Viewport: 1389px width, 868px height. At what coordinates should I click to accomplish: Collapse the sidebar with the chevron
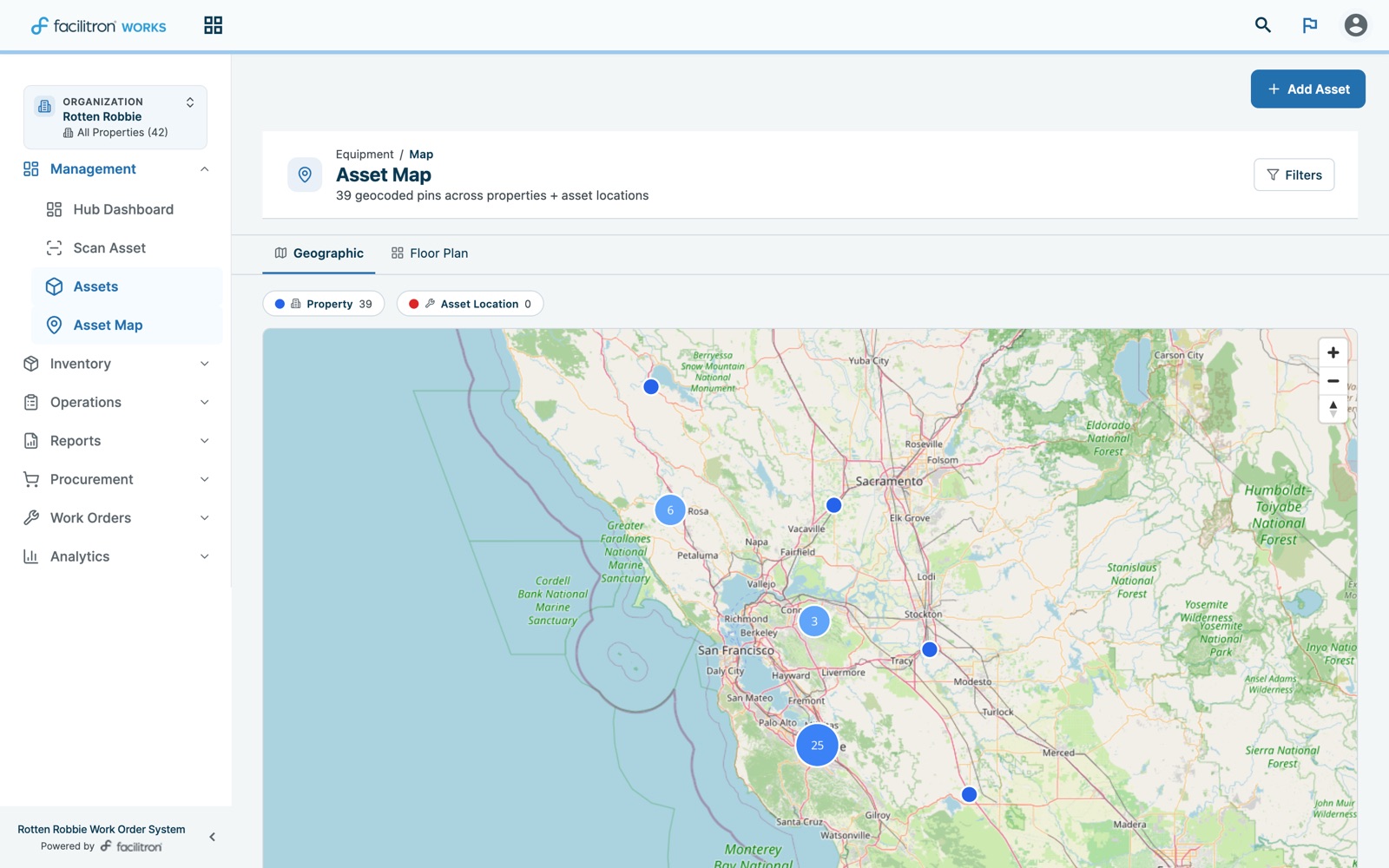(x=212, y=837)
